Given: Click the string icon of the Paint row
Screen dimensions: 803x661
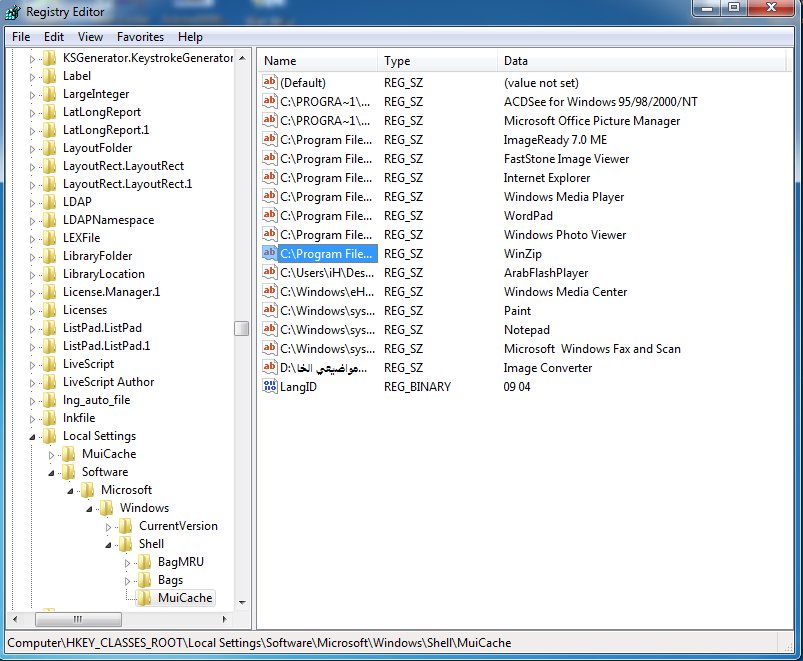Looking at the screenshot, I should pyautogui.click(x=270, y=310).
